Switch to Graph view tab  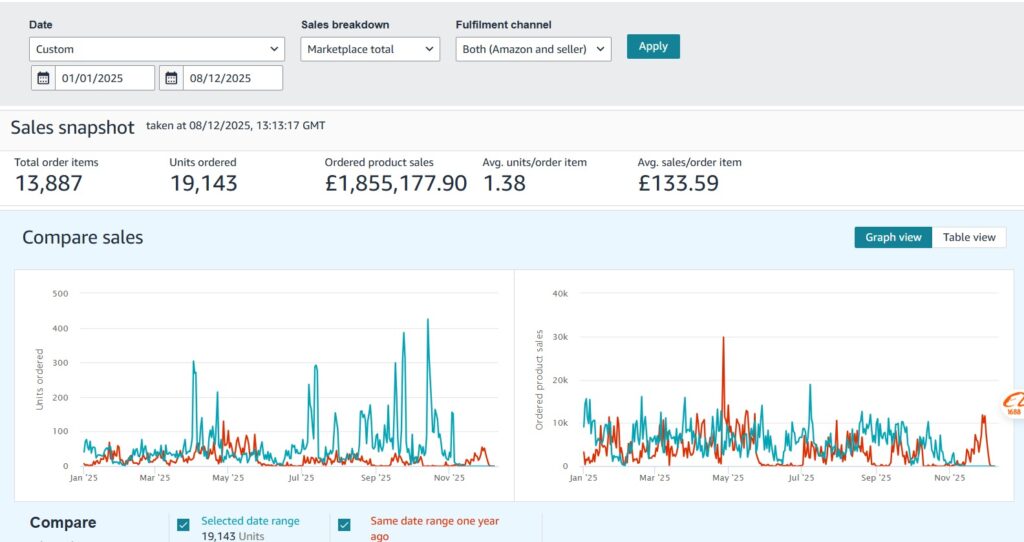click(893, 237)
